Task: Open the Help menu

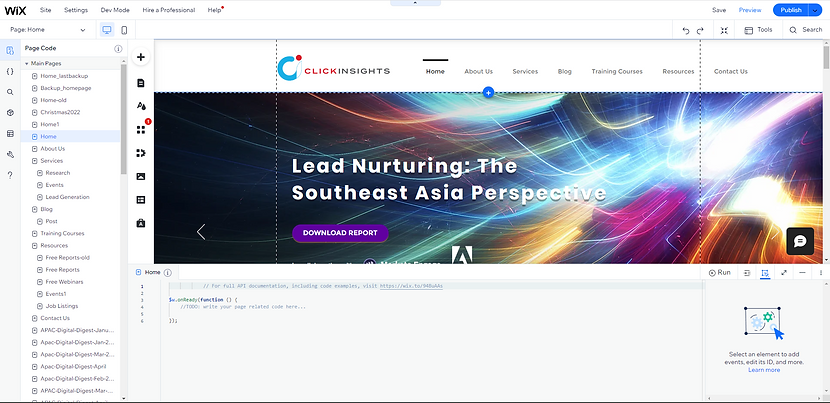Action: pyautogui.click(x=214, y=10)
